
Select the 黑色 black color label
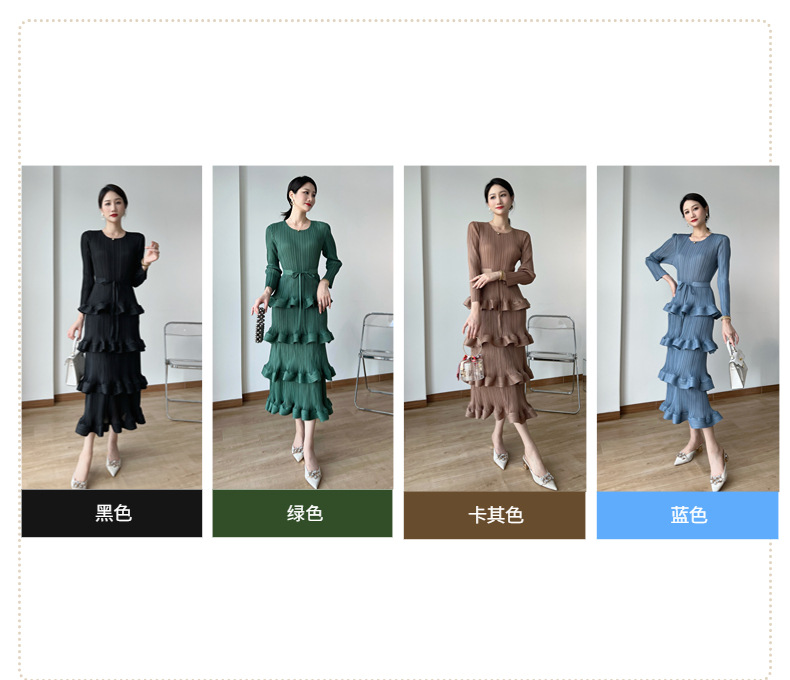[x=112, y=513]
